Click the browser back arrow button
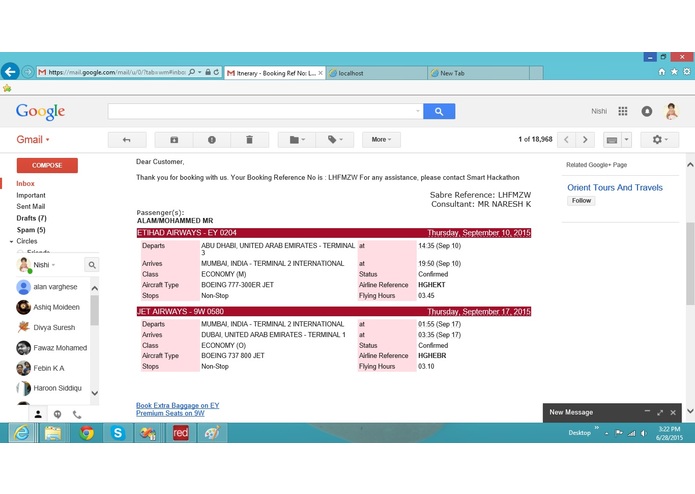 point(10,72)
